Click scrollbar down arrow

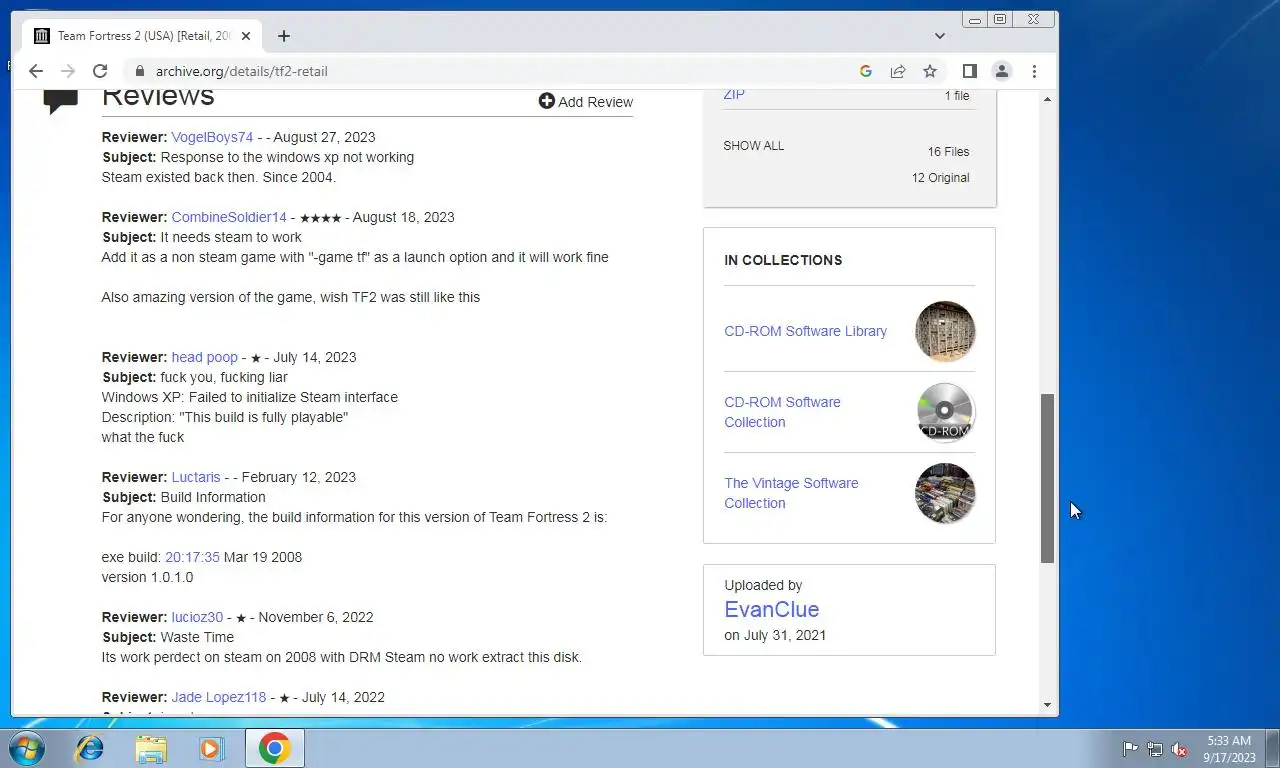1047,705
